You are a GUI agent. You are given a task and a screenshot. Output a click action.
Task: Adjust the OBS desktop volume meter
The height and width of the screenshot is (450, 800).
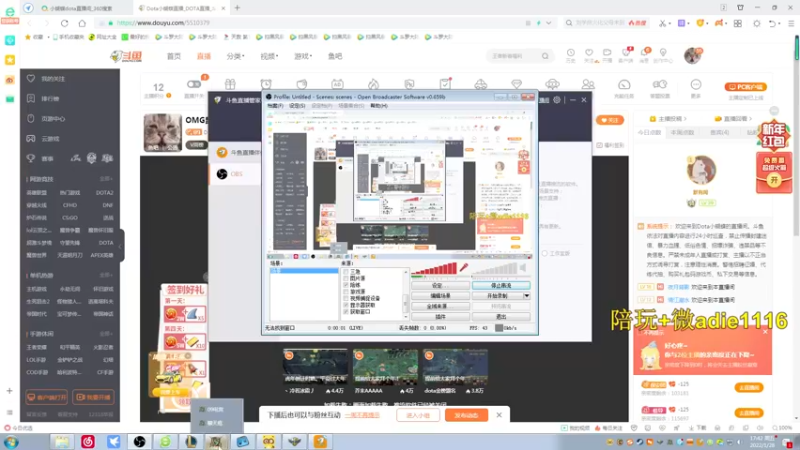click(x=494, y=269)
